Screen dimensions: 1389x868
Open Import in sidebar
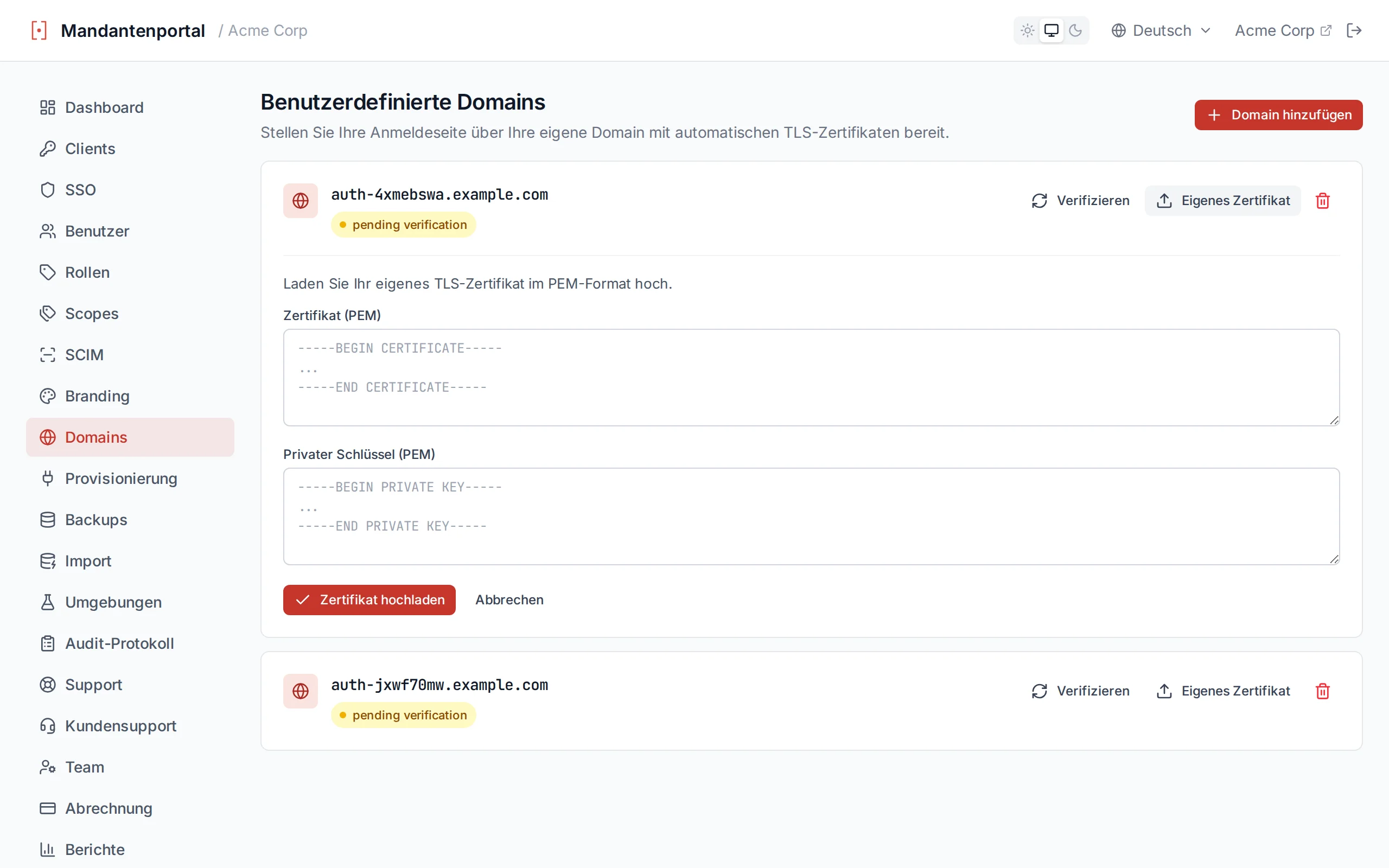[x=130, y=561]
